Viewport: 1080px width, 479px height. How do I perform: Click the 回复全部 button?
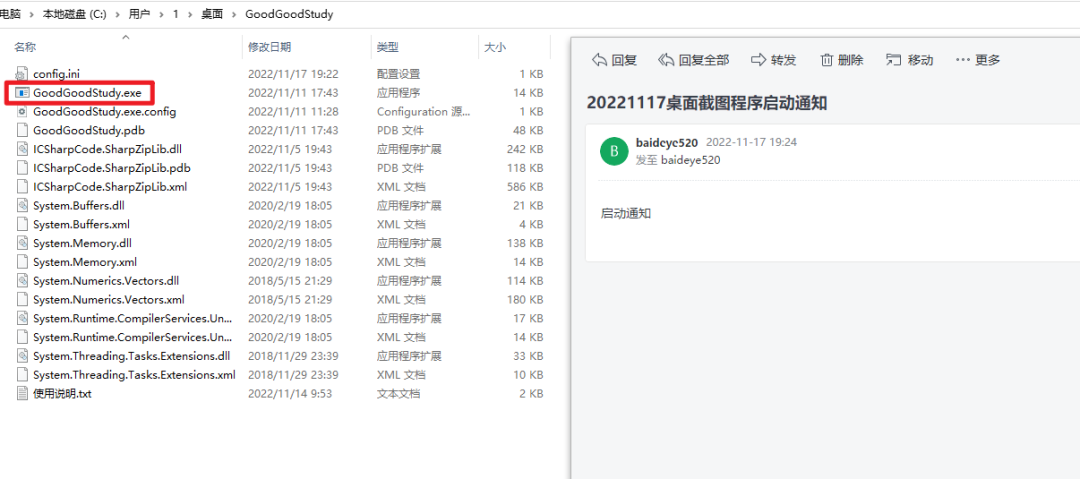click(x=694, y=60)
